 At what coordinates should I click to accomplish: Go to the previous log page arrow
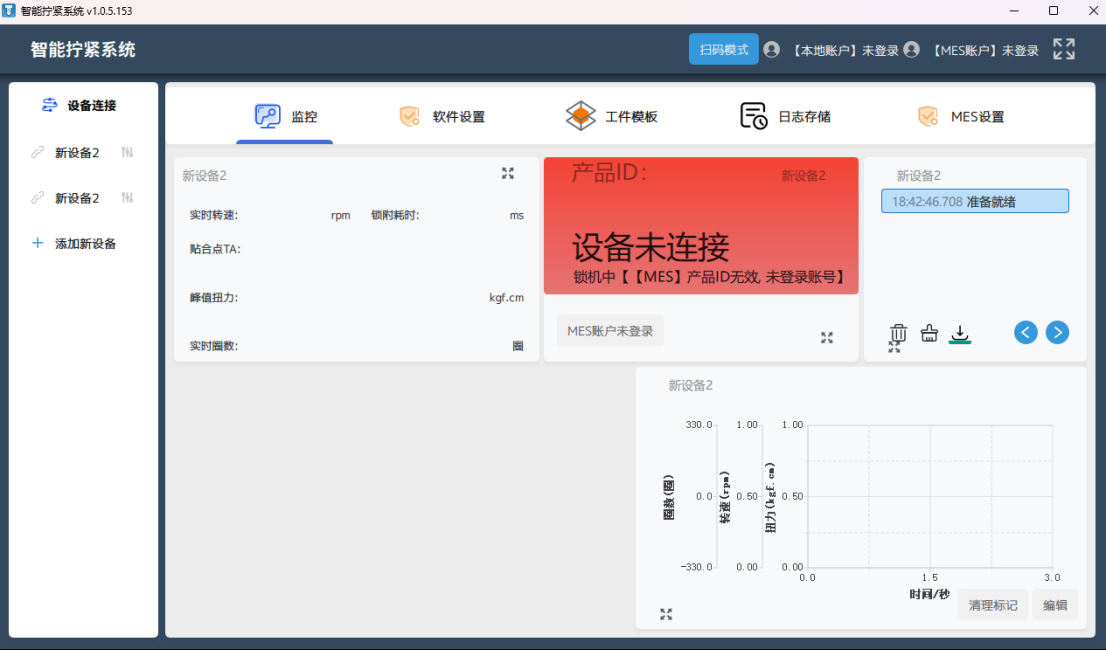[1026, 332]
